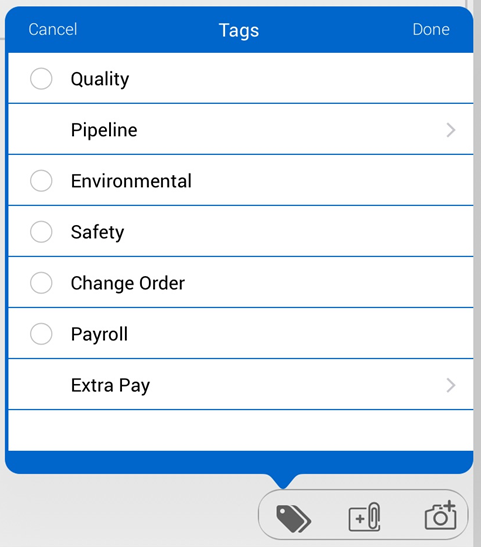Image resolution: width=481 pixels, height=547 pixels.
Task: Tap Done in the Tags header
Action: (431, 29)
